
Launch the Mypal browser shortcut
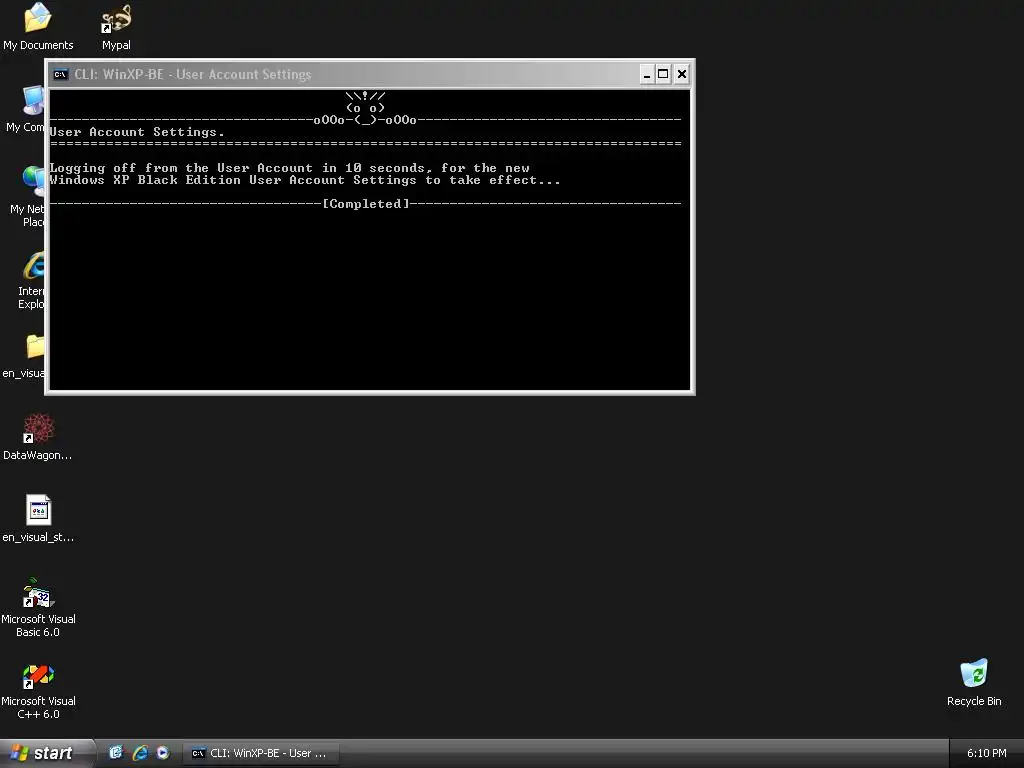116,26
